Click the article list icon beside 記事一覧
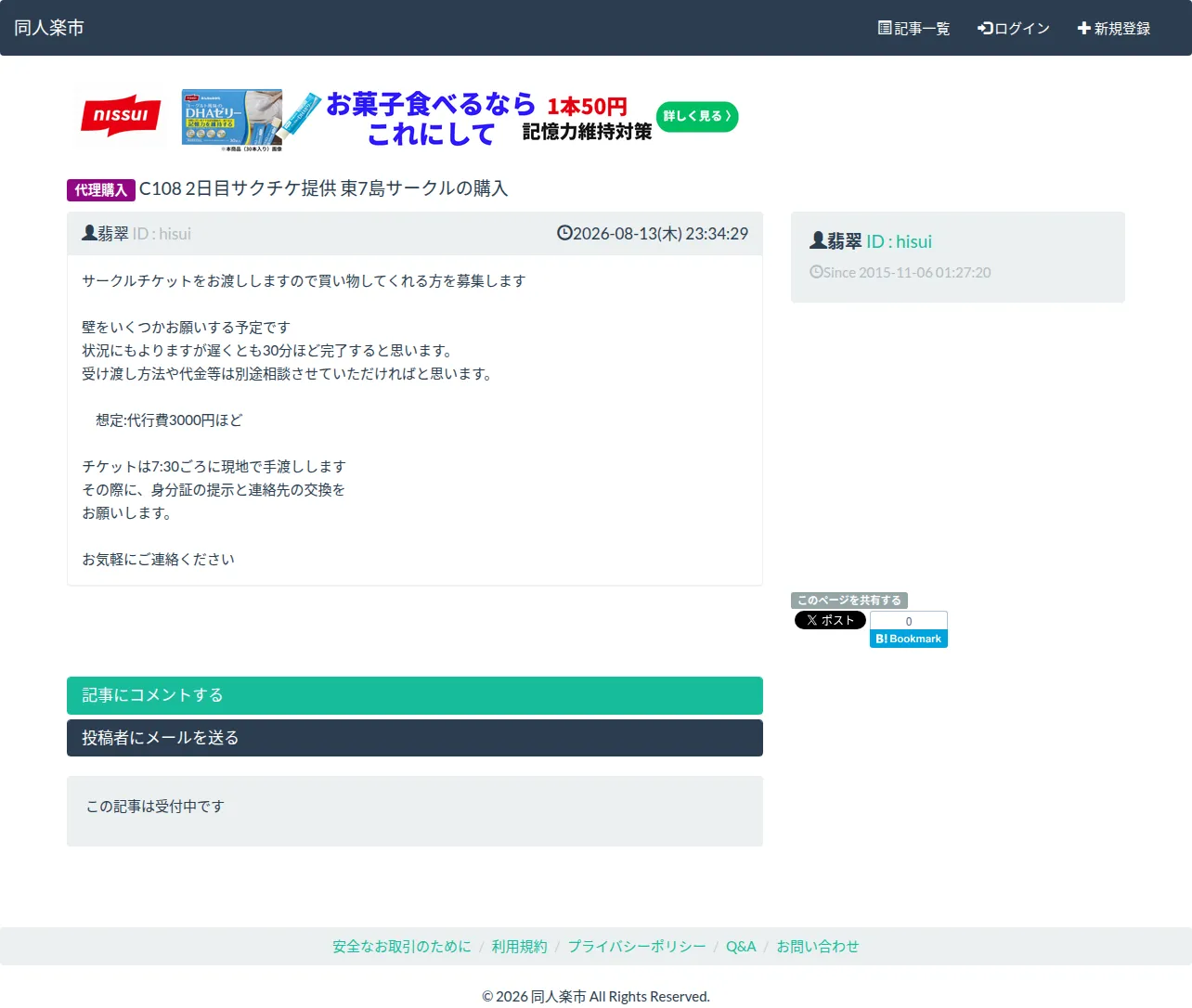 [x=885, y=28]
